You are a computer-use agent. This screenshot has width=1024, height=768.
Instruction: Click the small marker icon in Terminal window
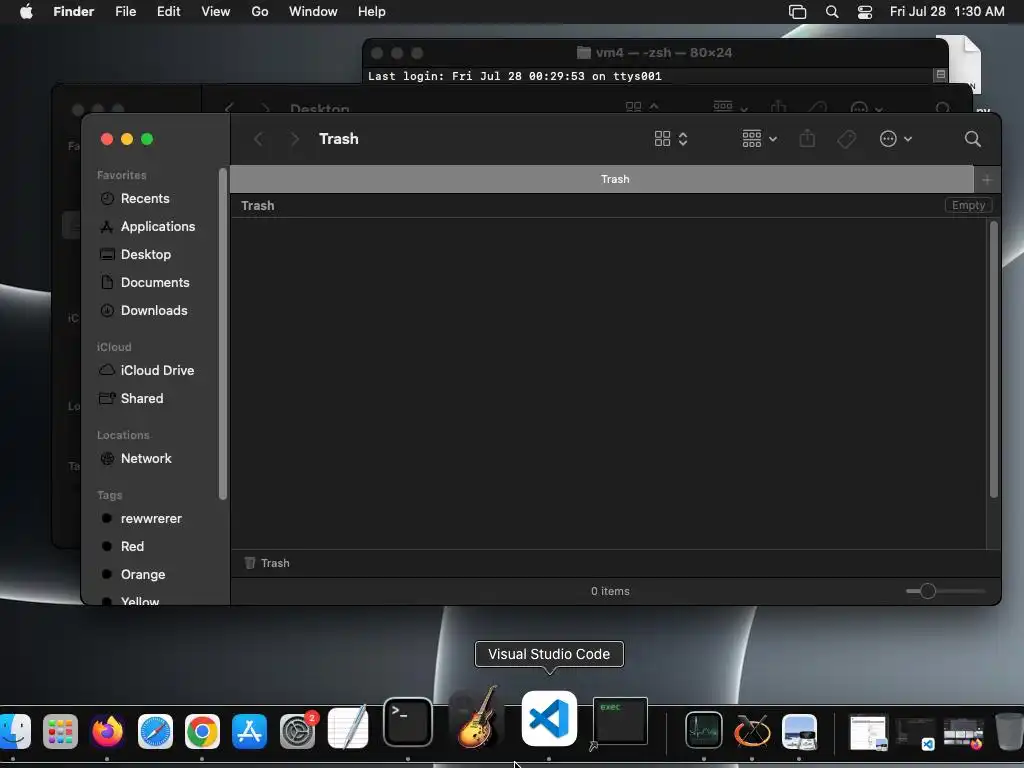click(x=940, y=74)
